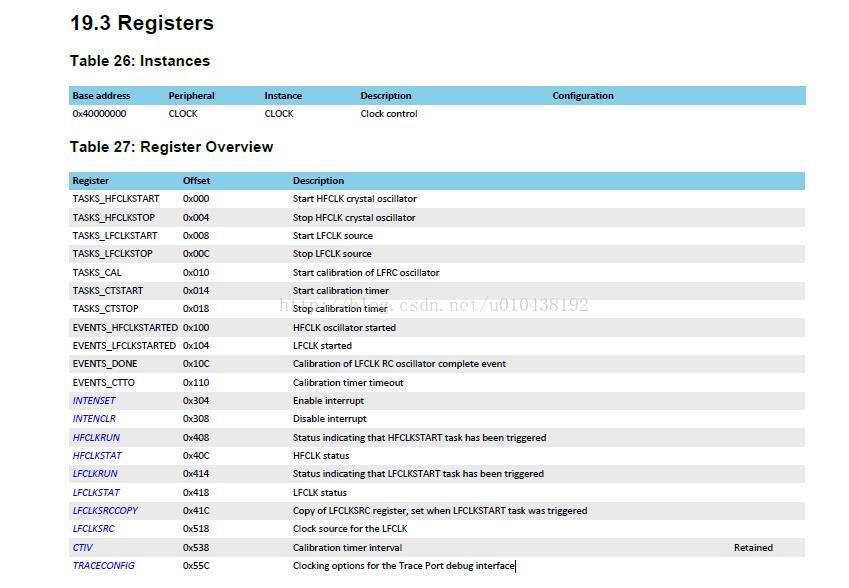This screenshot has height=588, width=849.
Task: Click the 'Register' column header
Action: coord(90,181)
